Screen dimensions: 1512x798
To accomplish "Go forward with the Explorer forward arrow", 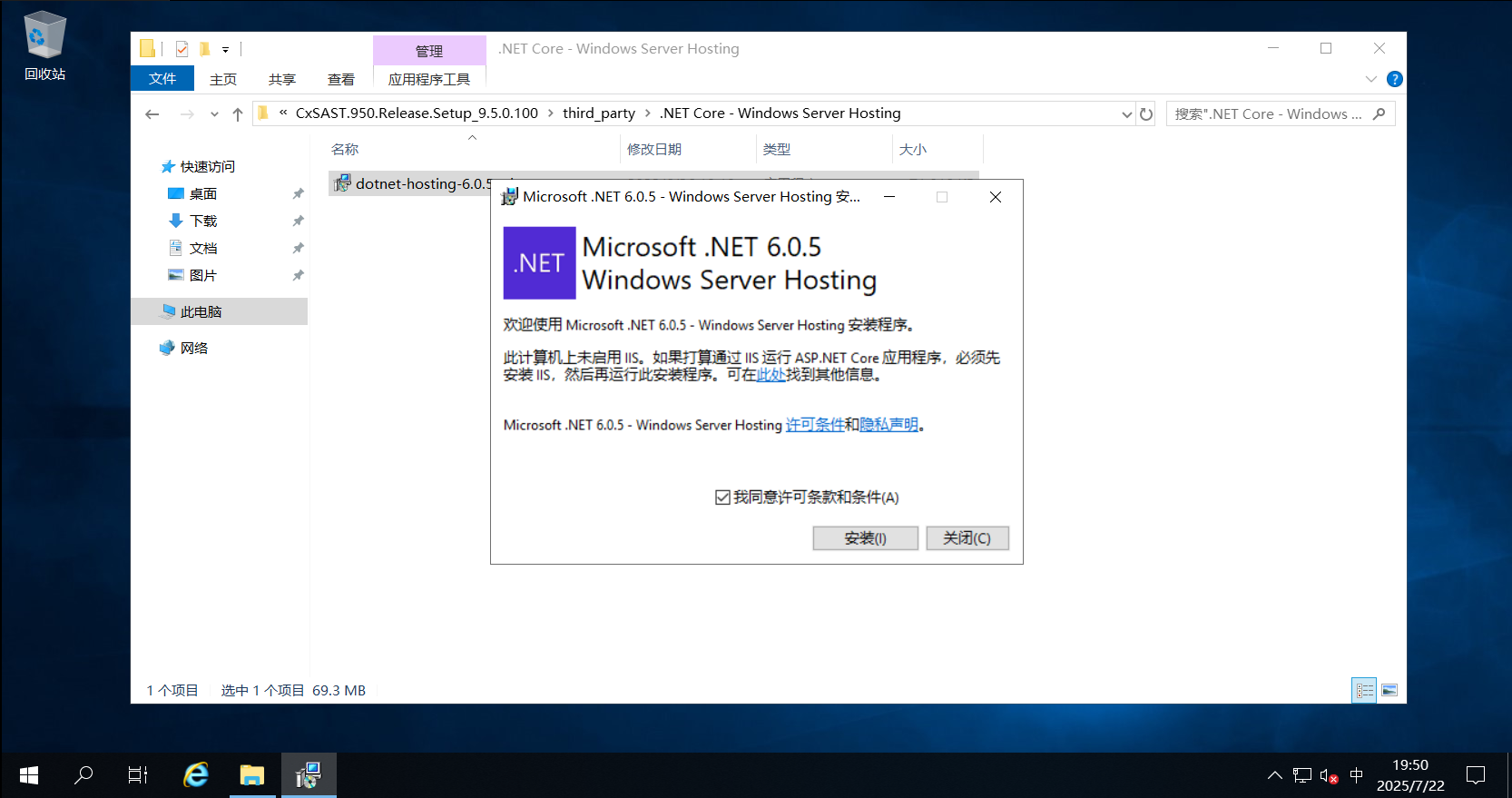I will tap(186, 113).
